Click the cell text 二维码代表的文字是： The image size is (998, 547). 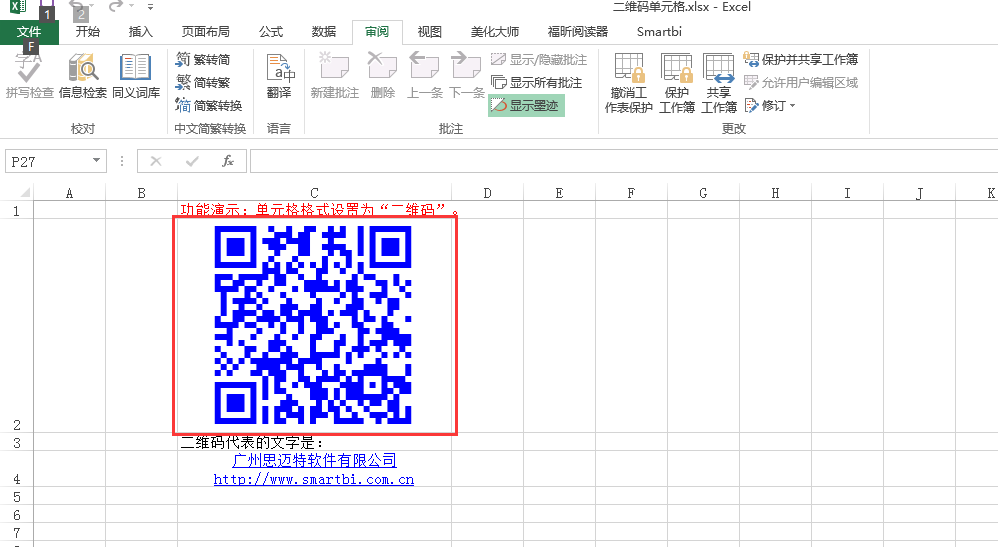pyautogui.click(x=253, y=442)
